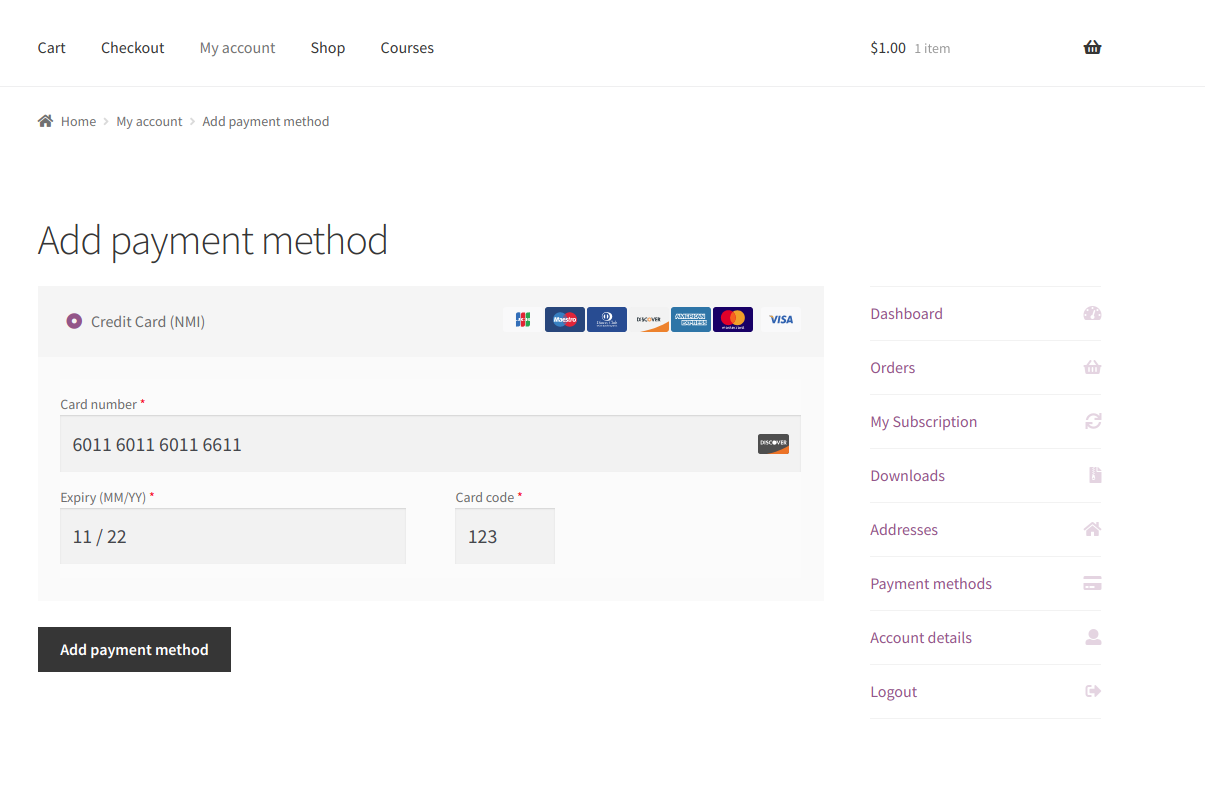Click the Maestro card logo

564,320
